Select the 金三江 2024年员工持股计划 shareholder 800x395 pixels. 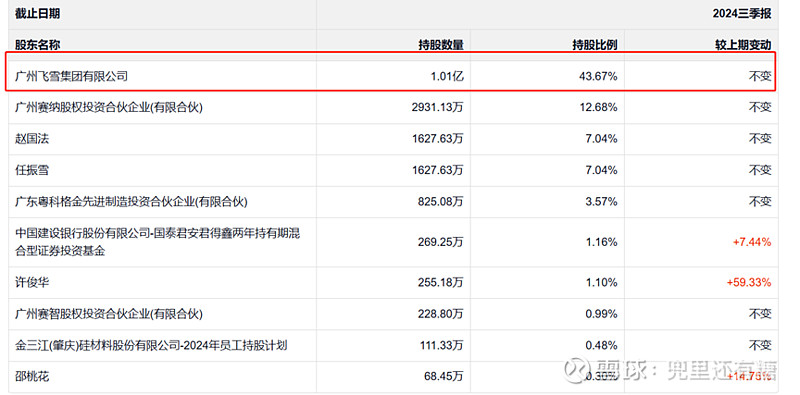click(151, 345)
